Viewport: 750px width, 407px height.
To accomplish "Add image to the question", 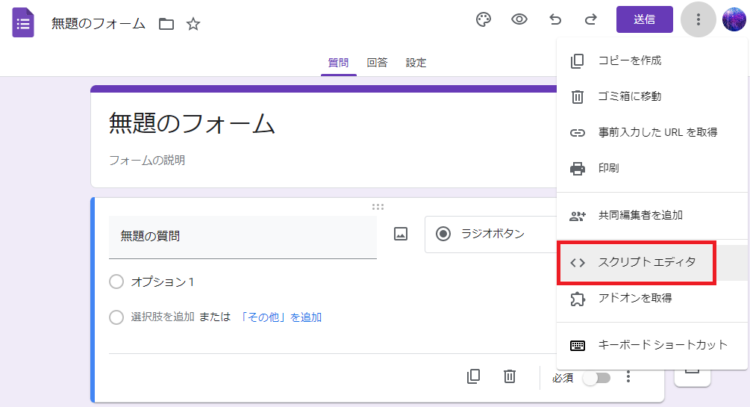I will [x=400, y=234].
